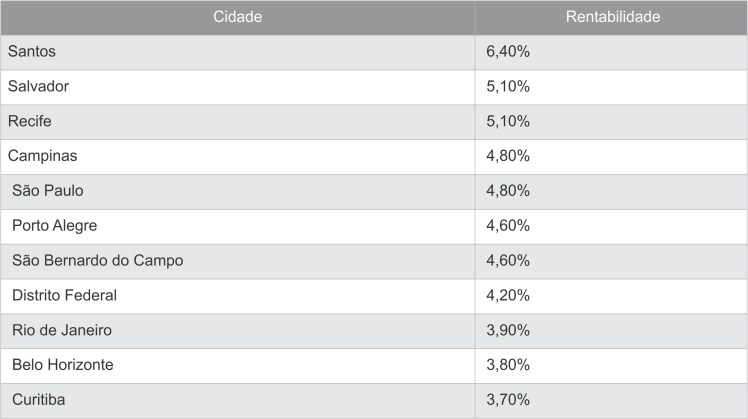
Task: Click the 3,90% rentabilidade value
Action: [x=507, y=330]
